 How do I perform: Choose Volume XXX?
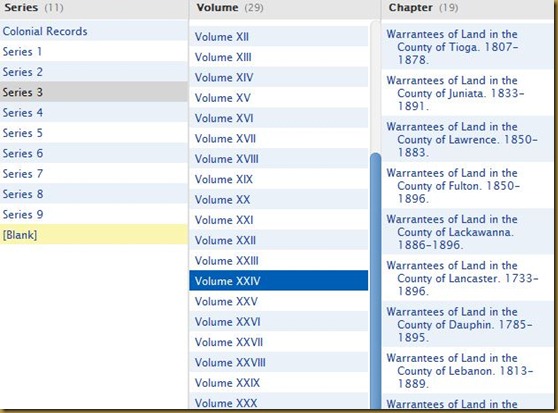click(279, 402)
